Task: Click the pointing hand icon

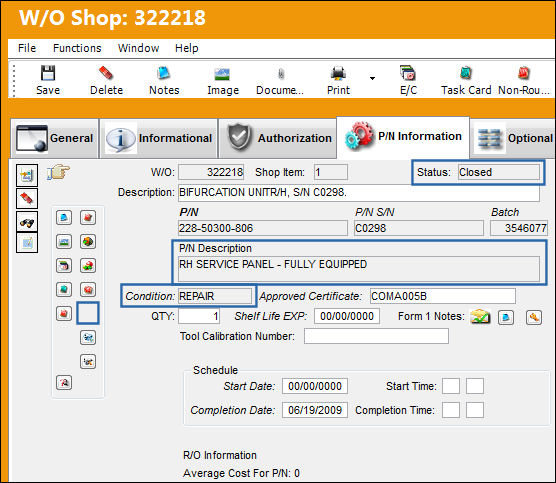Action: (x=58, y=172)
